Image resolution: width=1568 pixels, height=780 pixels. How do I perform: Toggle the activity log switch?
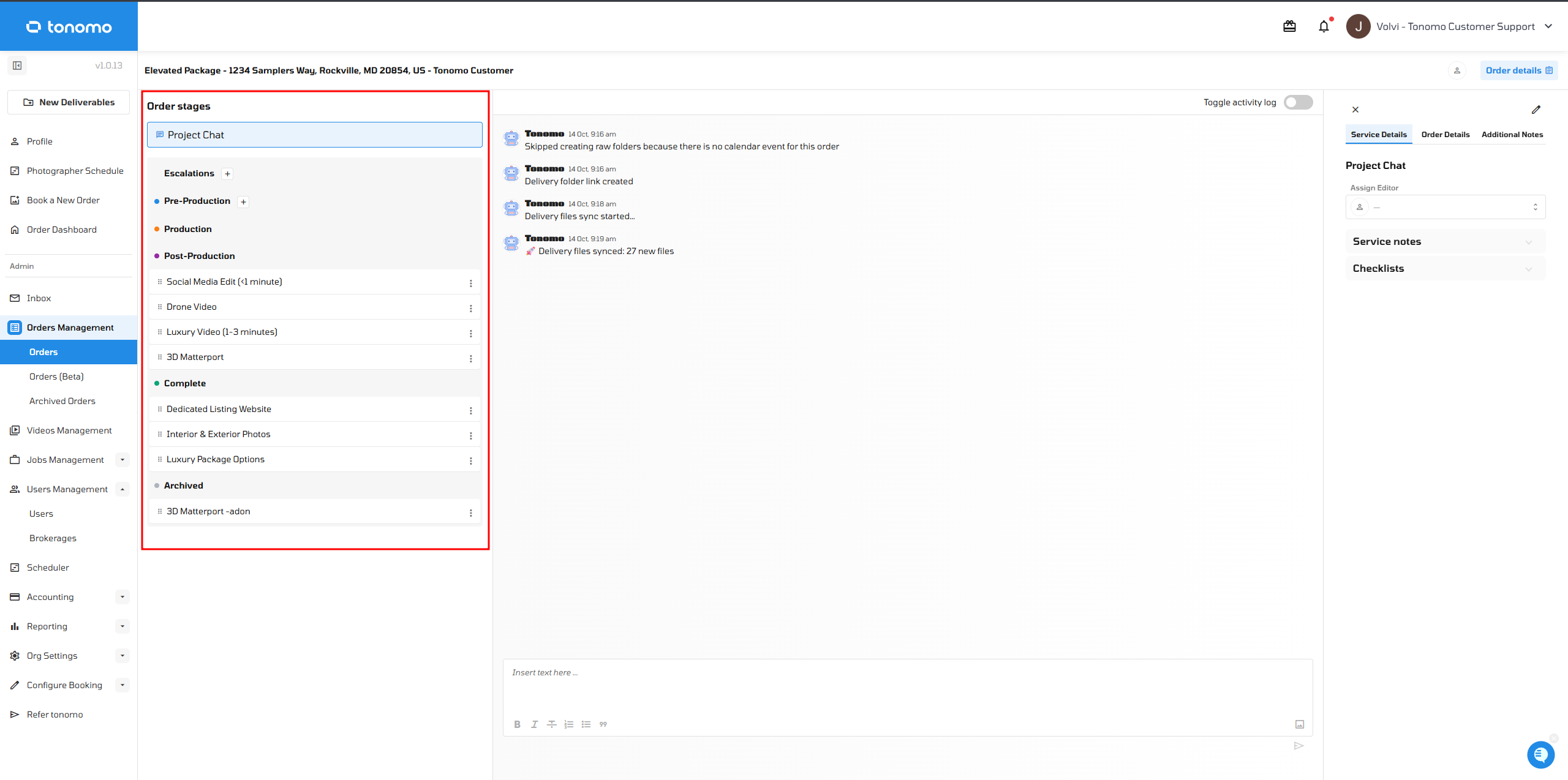1298,102
